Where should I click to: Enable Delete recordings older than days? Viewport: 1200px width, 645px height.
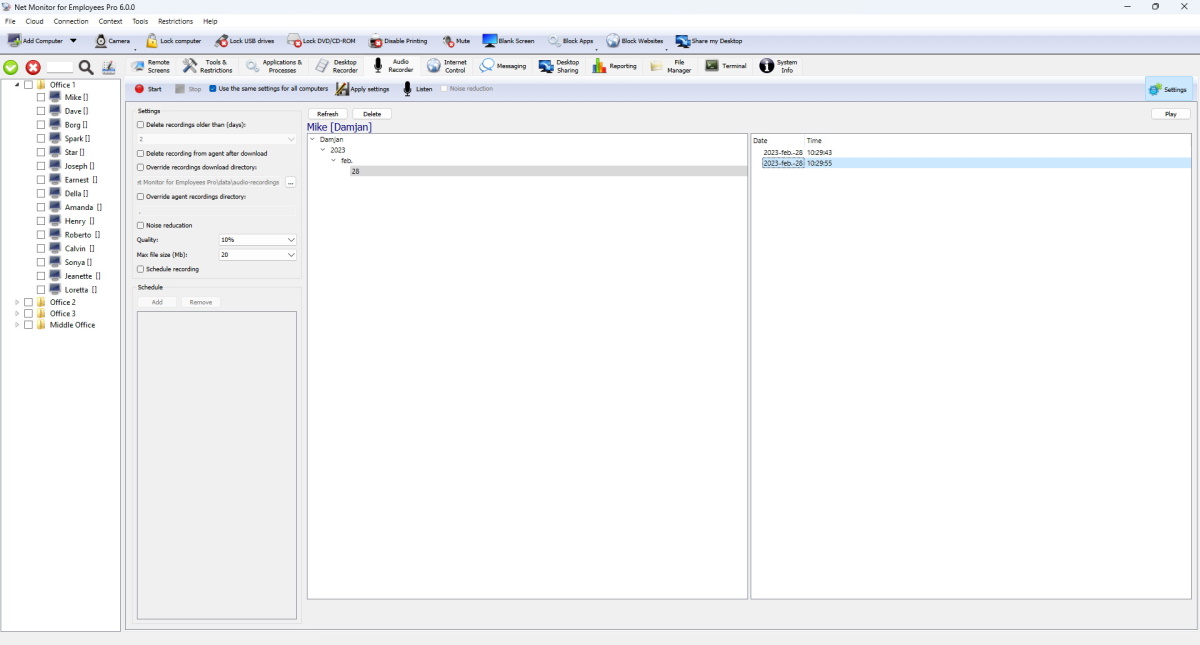(x=141, y=125)
